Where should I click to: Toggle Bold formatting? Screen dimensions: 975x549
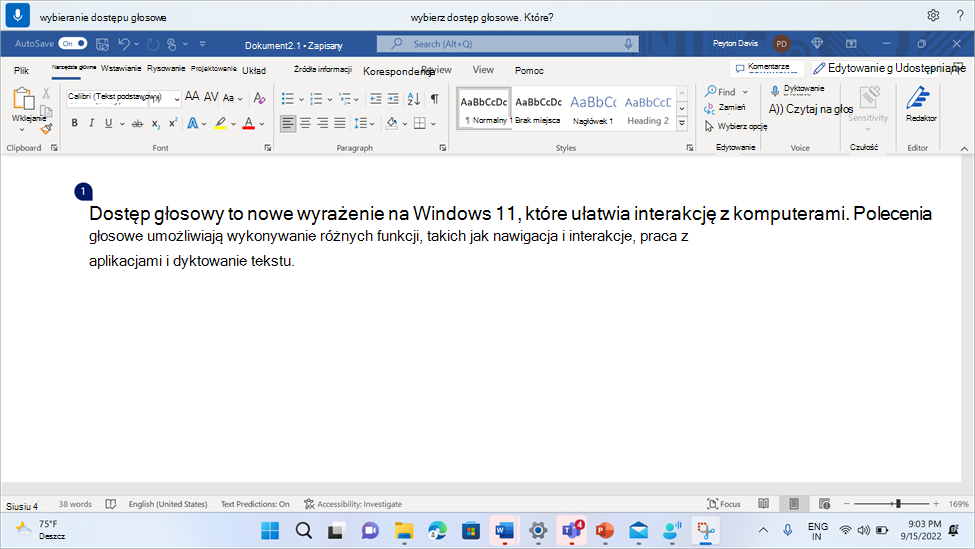(75, 123)
